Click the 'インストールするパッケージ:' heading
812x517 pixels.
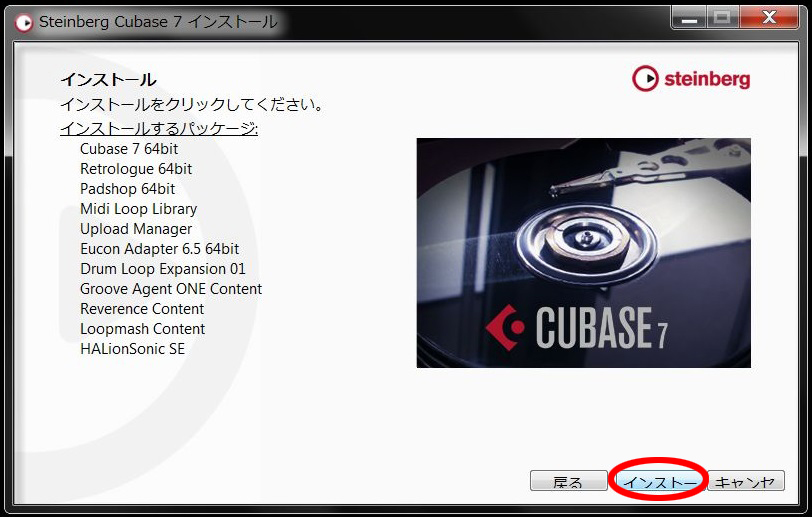pyautogui.click(x=159, y=128)
